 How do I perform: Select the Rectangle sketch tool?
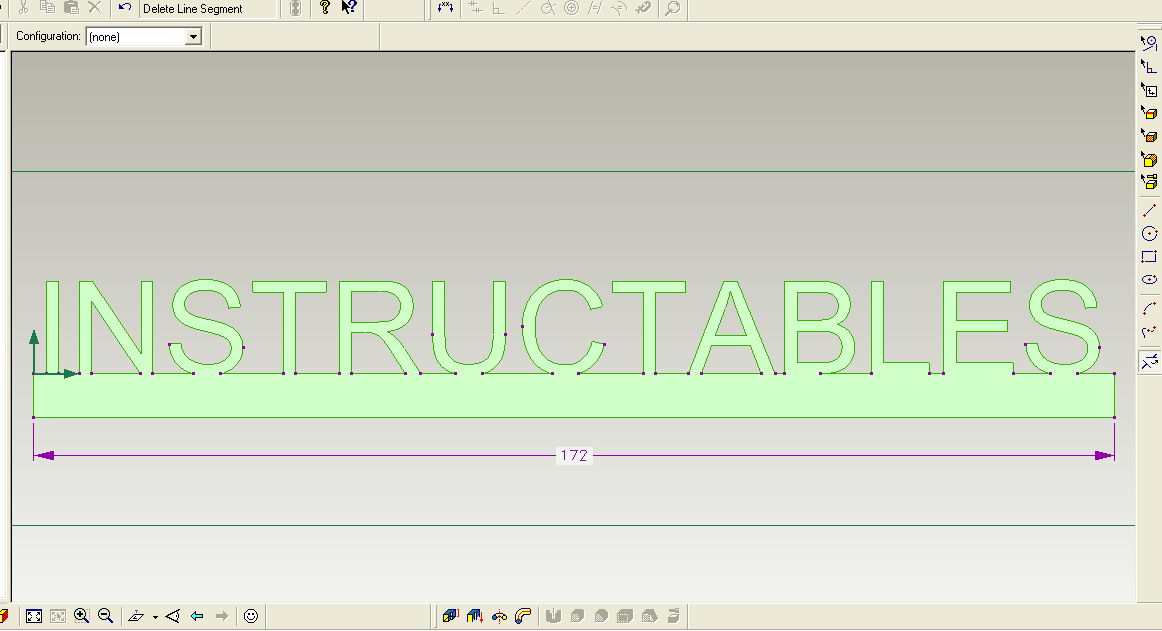tap(1149, 256)
